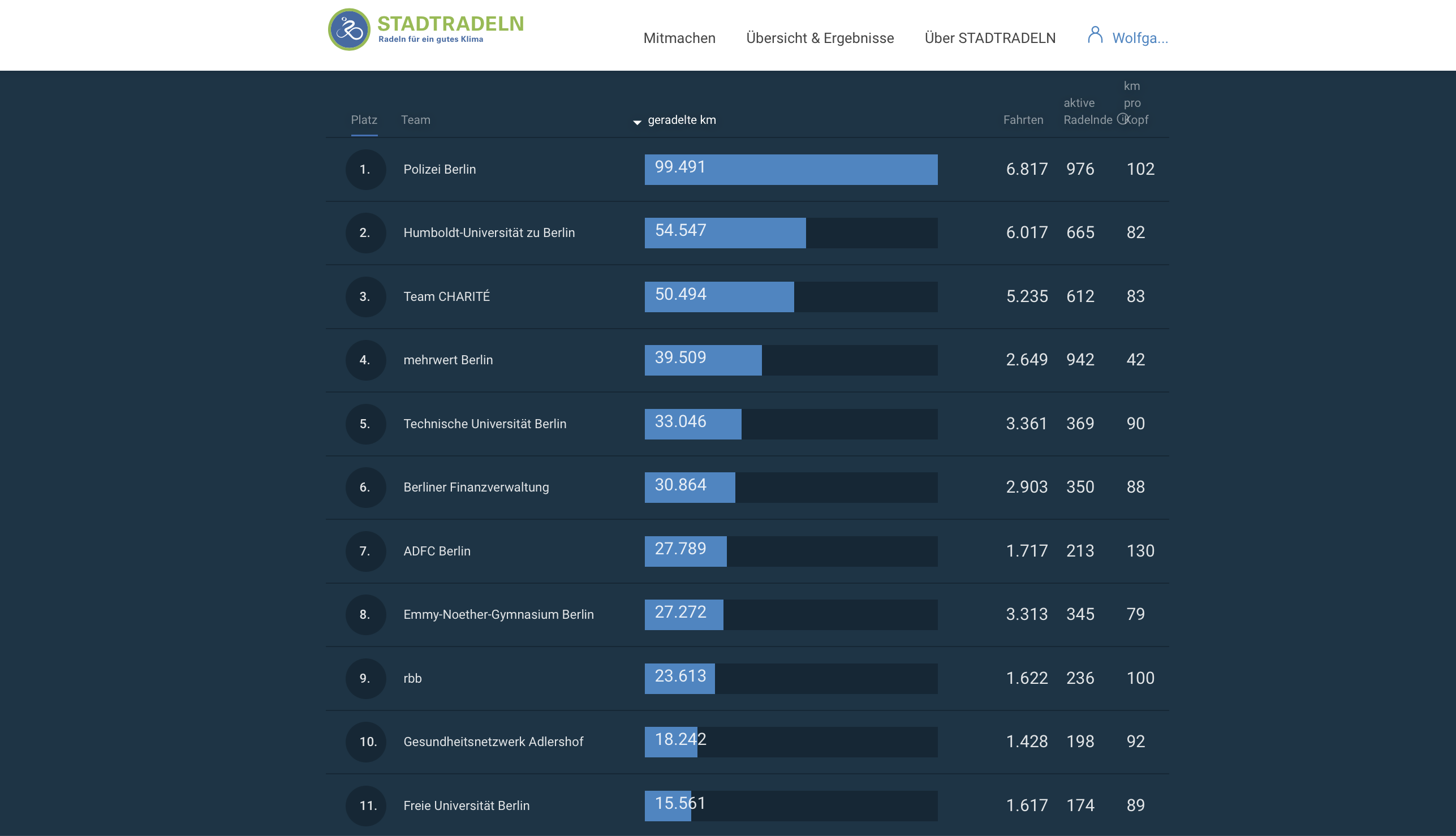Click the 27.272 km value
The image size is (1456, 836).
tap(680, 612)
